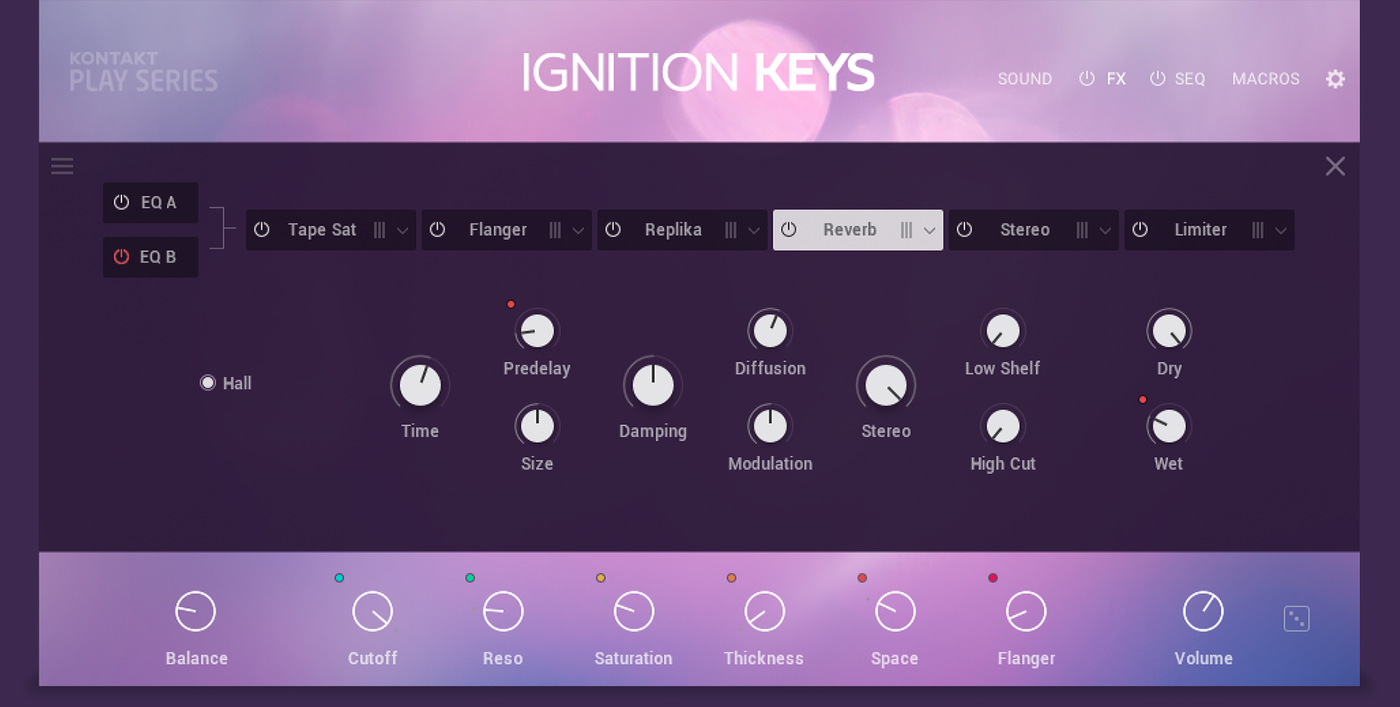Open the SEQ tab
This screenshot has height=707, width=1400.
1190,79
